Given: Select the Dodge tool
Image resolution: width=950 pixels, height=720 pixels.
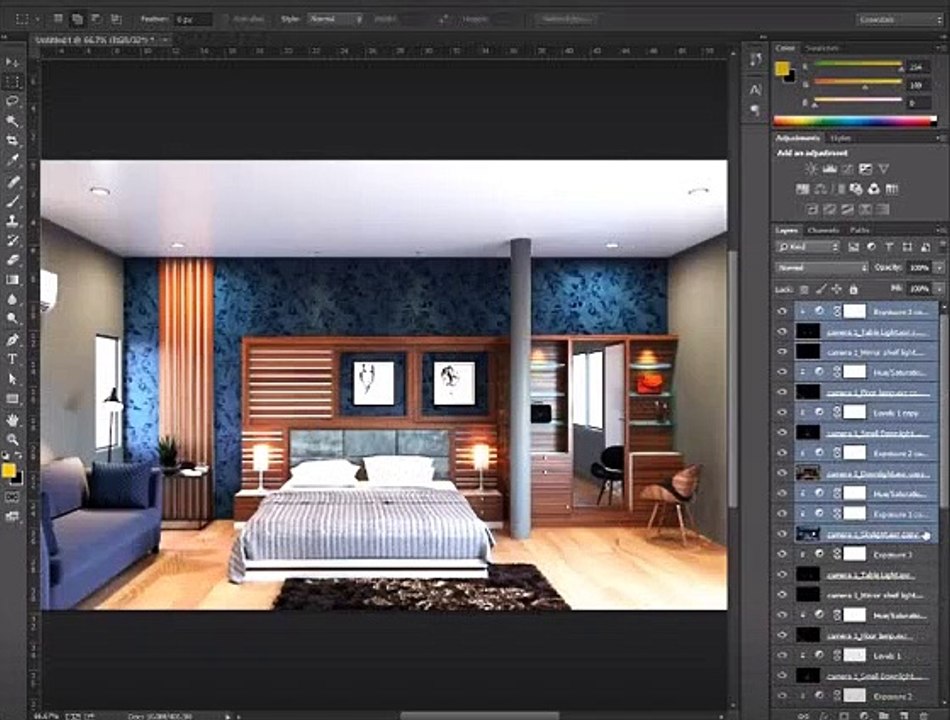Looking at the screenshot, I should pyautogui.click(x=12, y=318).
